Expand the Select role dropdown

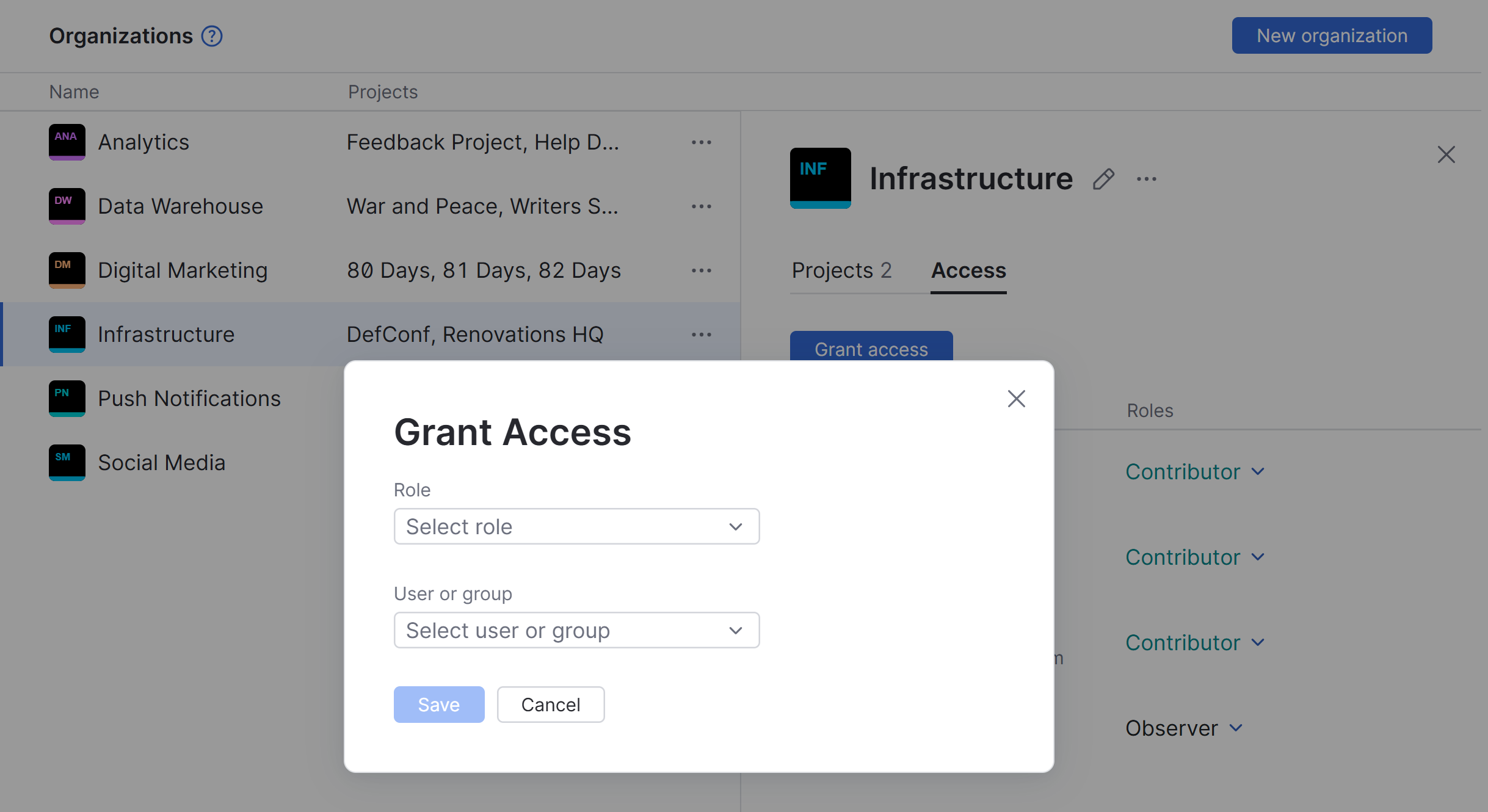click(576, 526)
